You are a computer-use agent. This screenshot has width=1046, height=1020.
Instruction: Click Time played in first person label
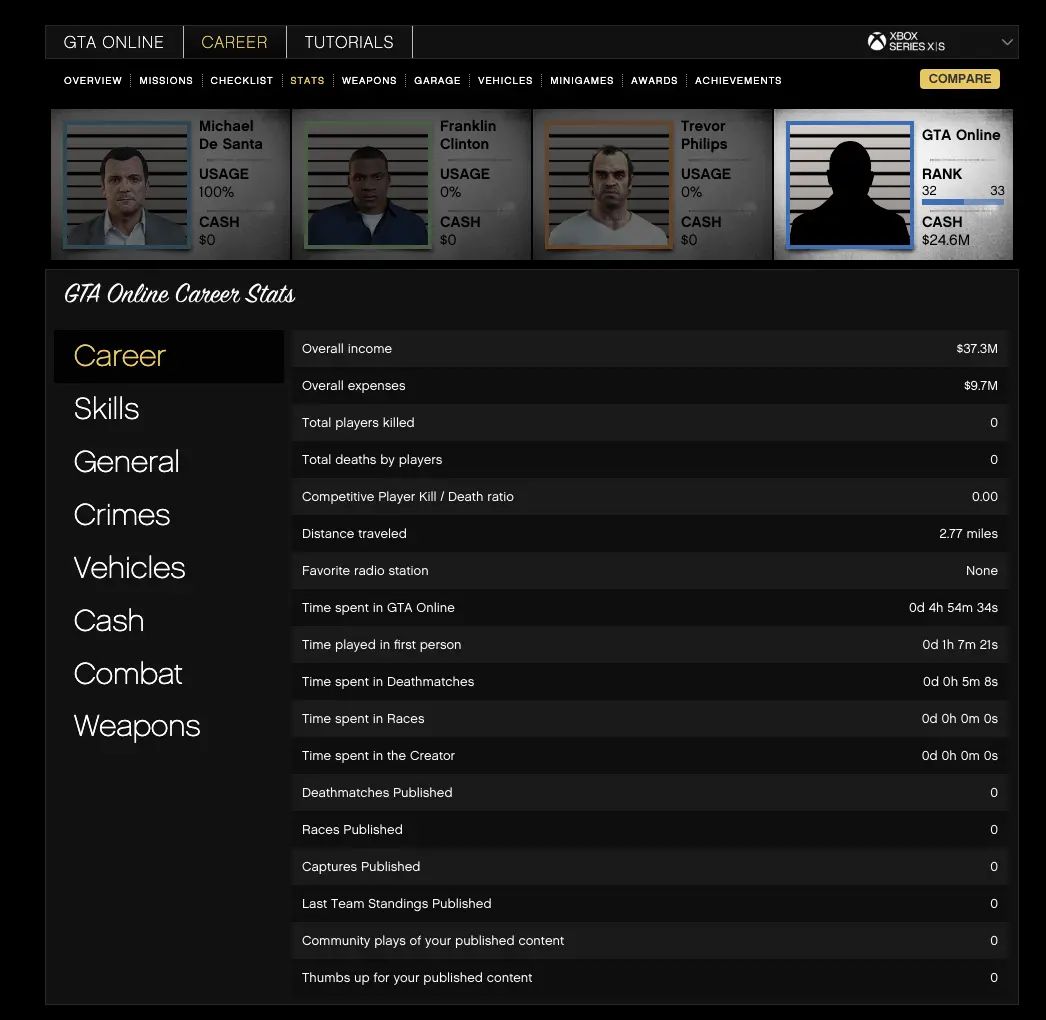(382, 644)
